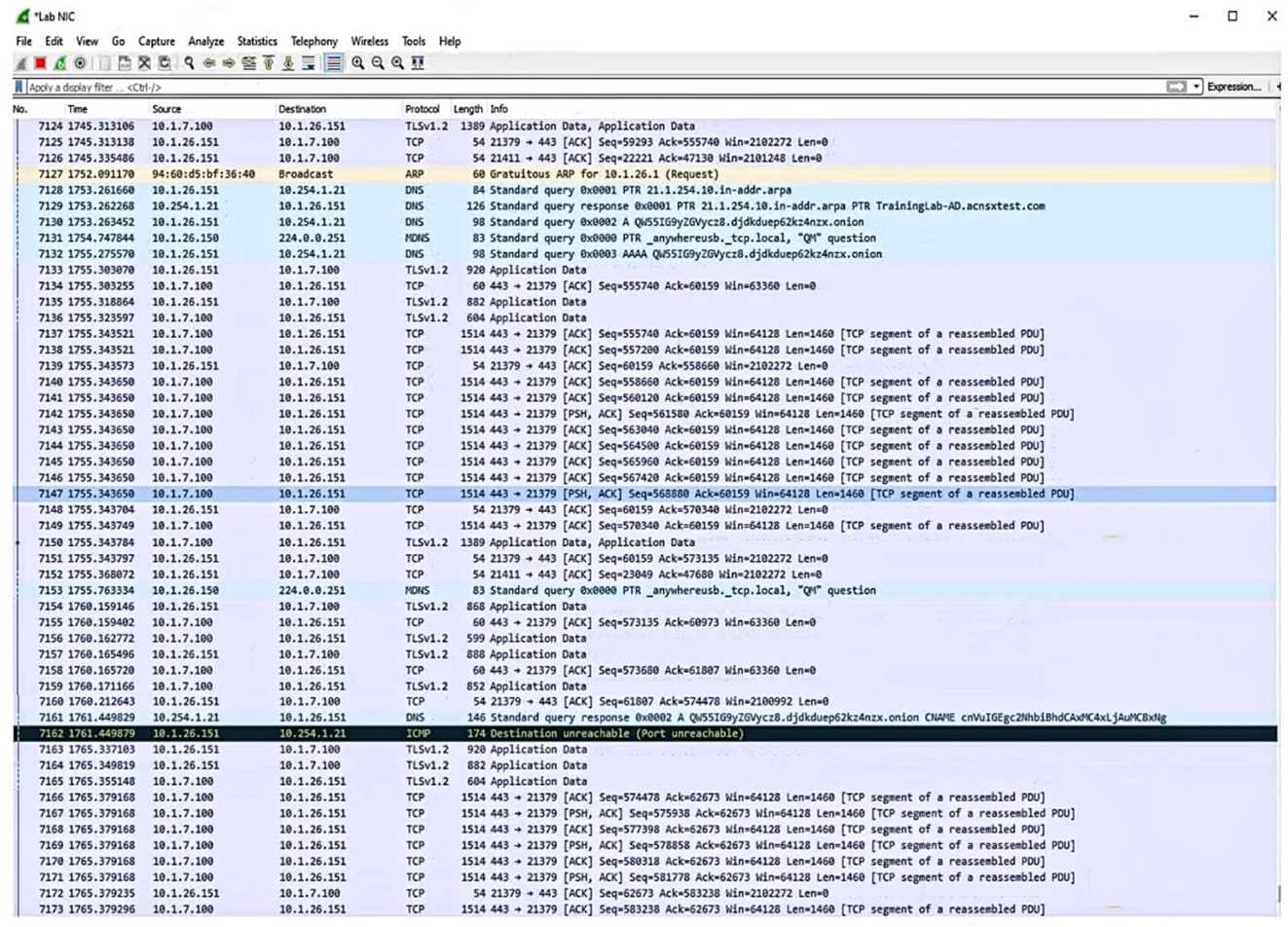This screenshot has width=1288, height=927.
Task: Reset zoom to 100%
Action: [x=395, y=65]
